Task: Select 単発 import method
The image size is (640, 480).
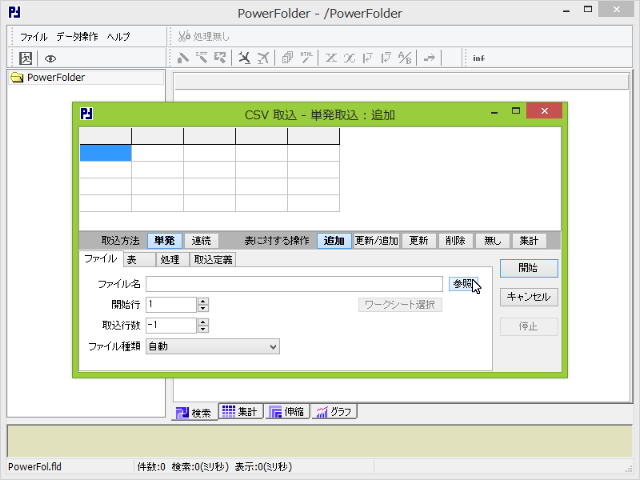Action: 164,240
